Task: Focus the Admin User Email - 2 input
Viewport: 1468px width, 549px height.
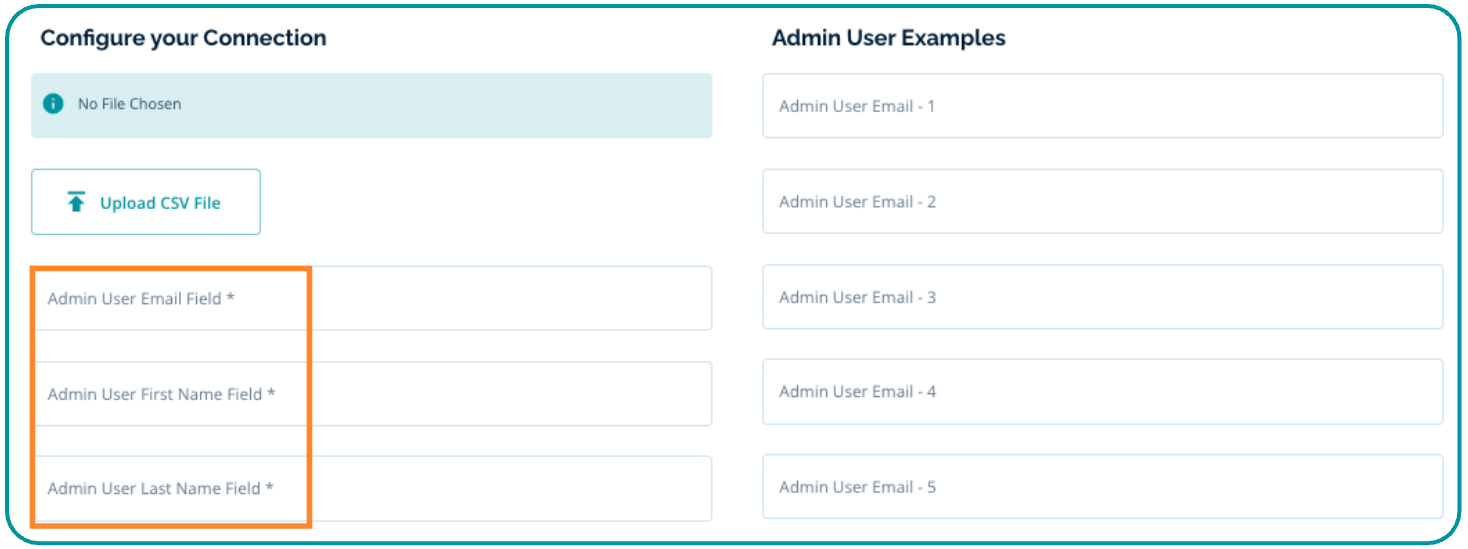Action: click(x=1102, y=202)
